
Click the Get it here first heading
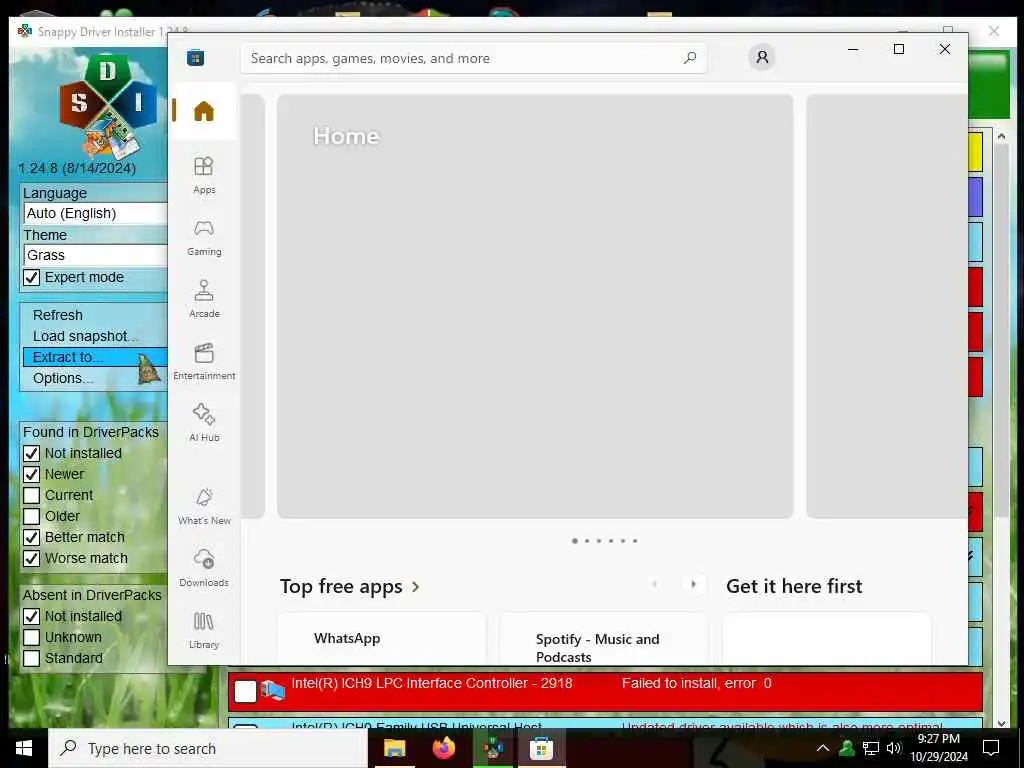(x=794, y=586)
